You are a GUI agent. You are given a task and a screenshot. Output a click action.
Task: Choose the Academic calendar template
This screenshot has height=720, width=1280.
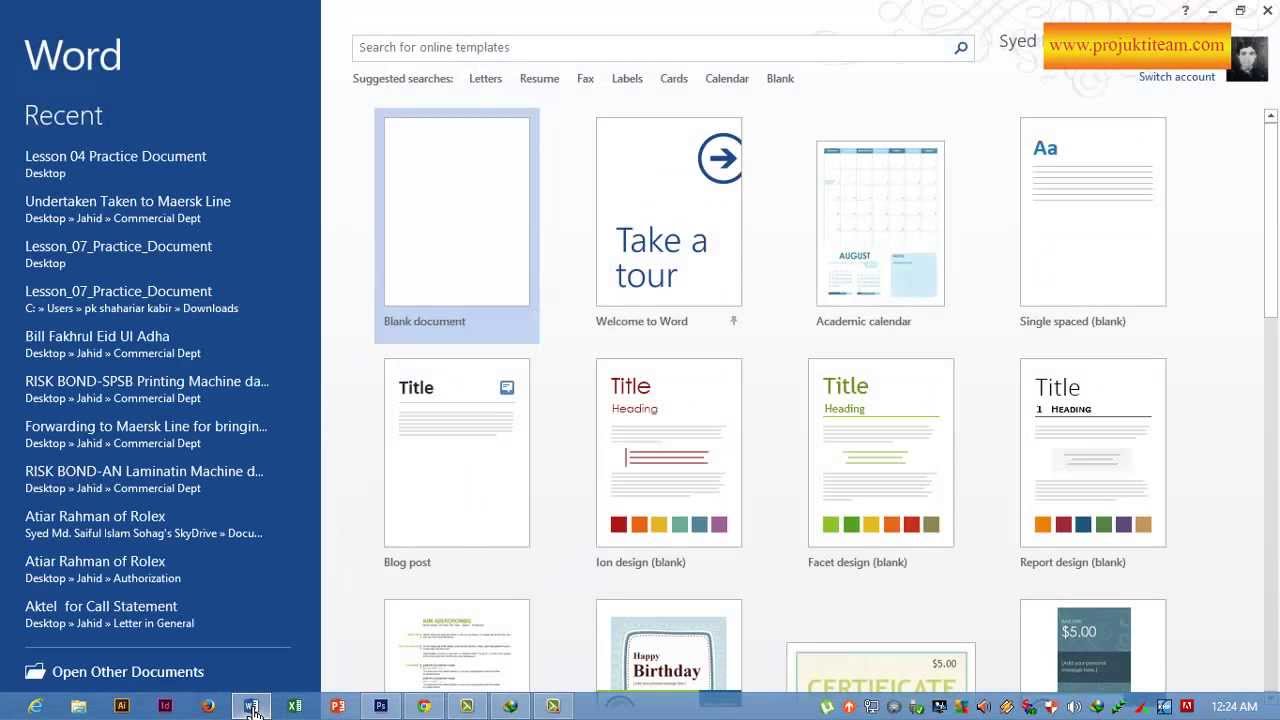tap(880, 224)
